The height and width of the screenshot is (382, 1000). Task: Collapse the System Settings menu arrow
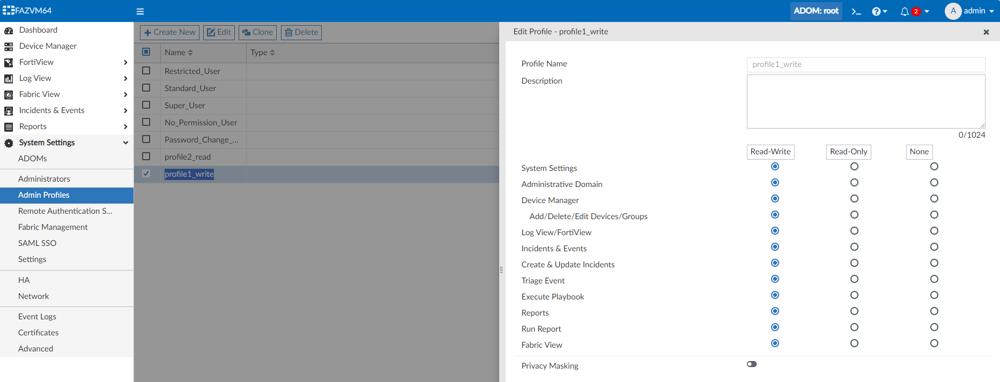pos(125,143)
